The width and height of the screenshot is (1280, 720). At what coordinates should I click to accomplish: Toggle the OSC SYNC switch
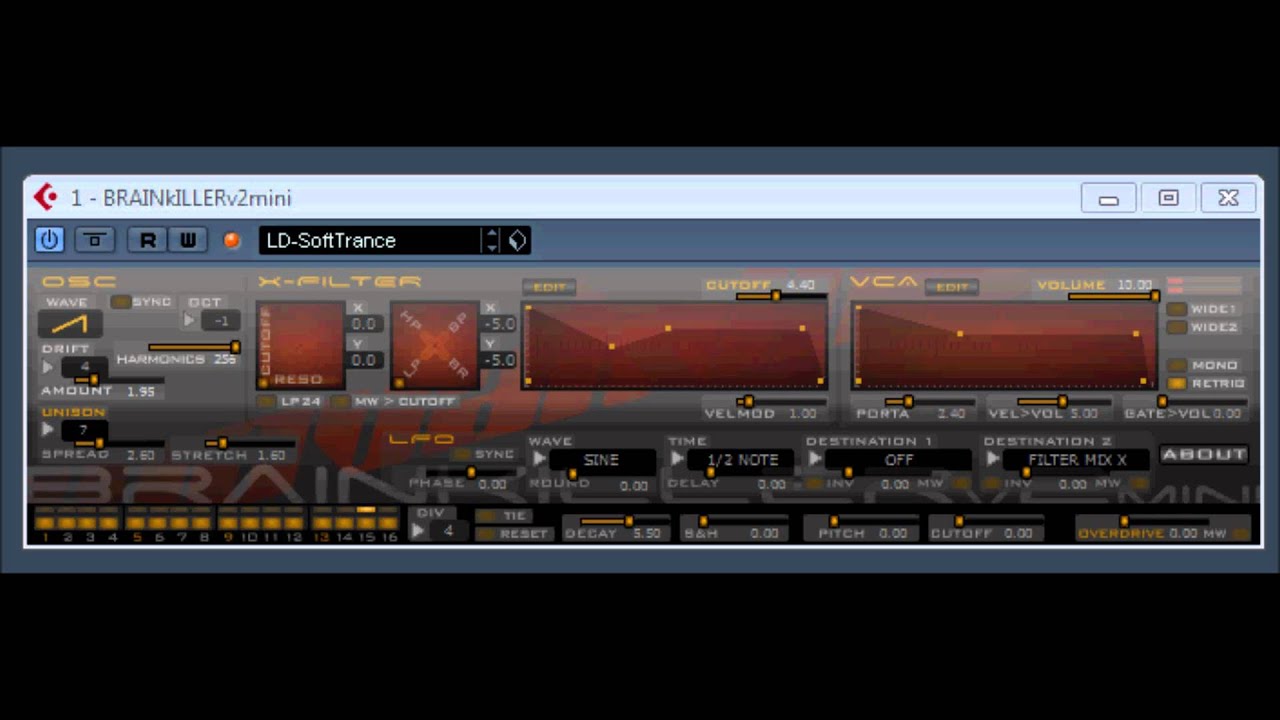(121, 301)
